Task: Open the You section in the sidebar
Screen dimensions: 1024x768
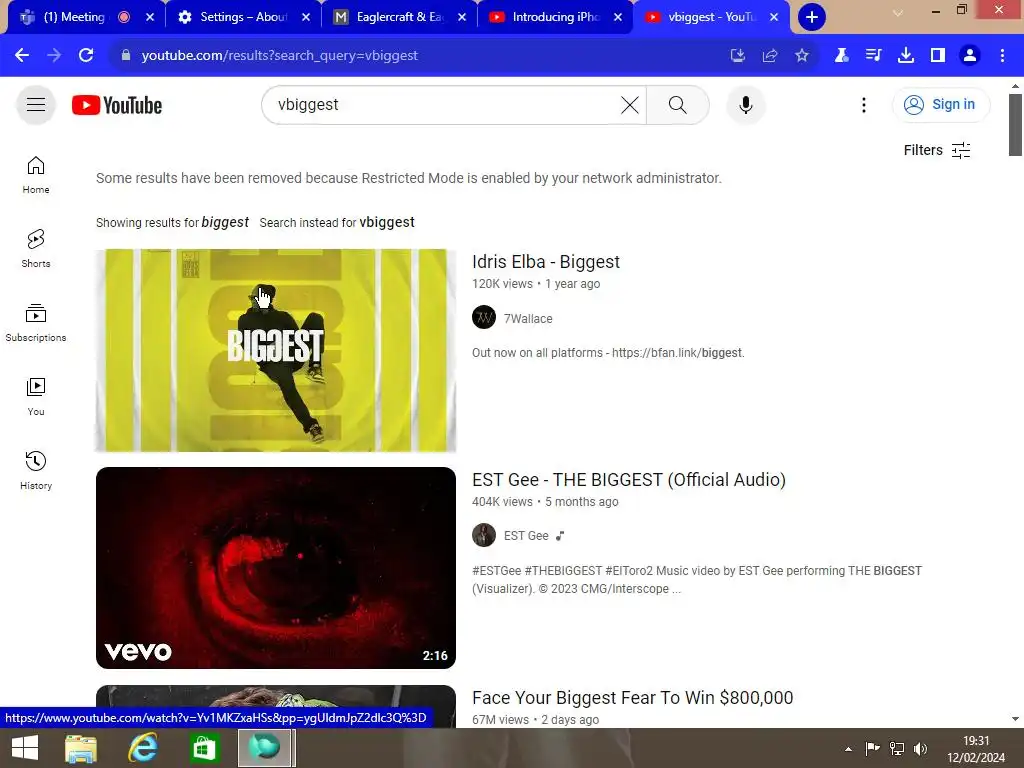Action: (36, 396)
